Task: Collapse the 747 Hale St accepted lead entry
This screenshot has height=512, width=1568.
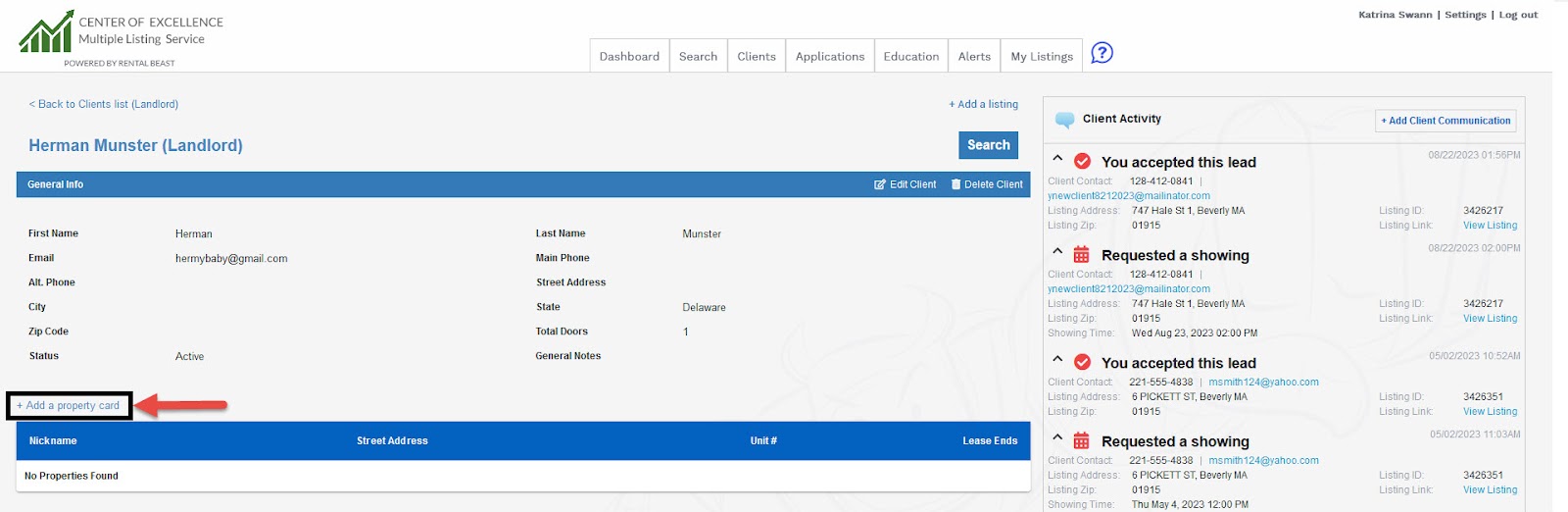Action: click(x=1057, y=157)
